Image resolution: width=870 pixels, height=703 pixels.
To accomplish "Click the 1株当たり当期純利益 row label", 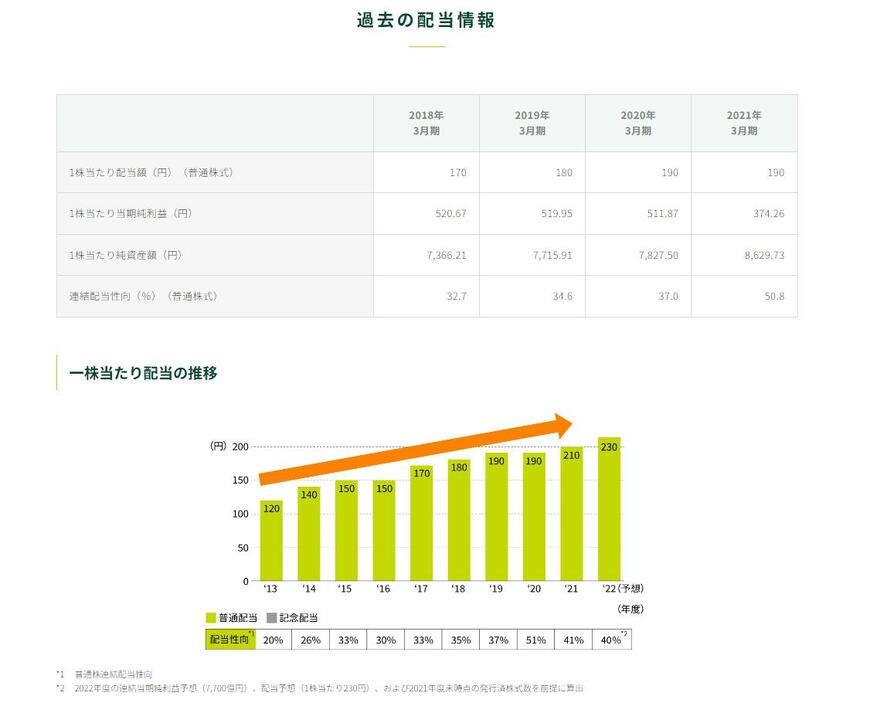I will pos(130,214).
